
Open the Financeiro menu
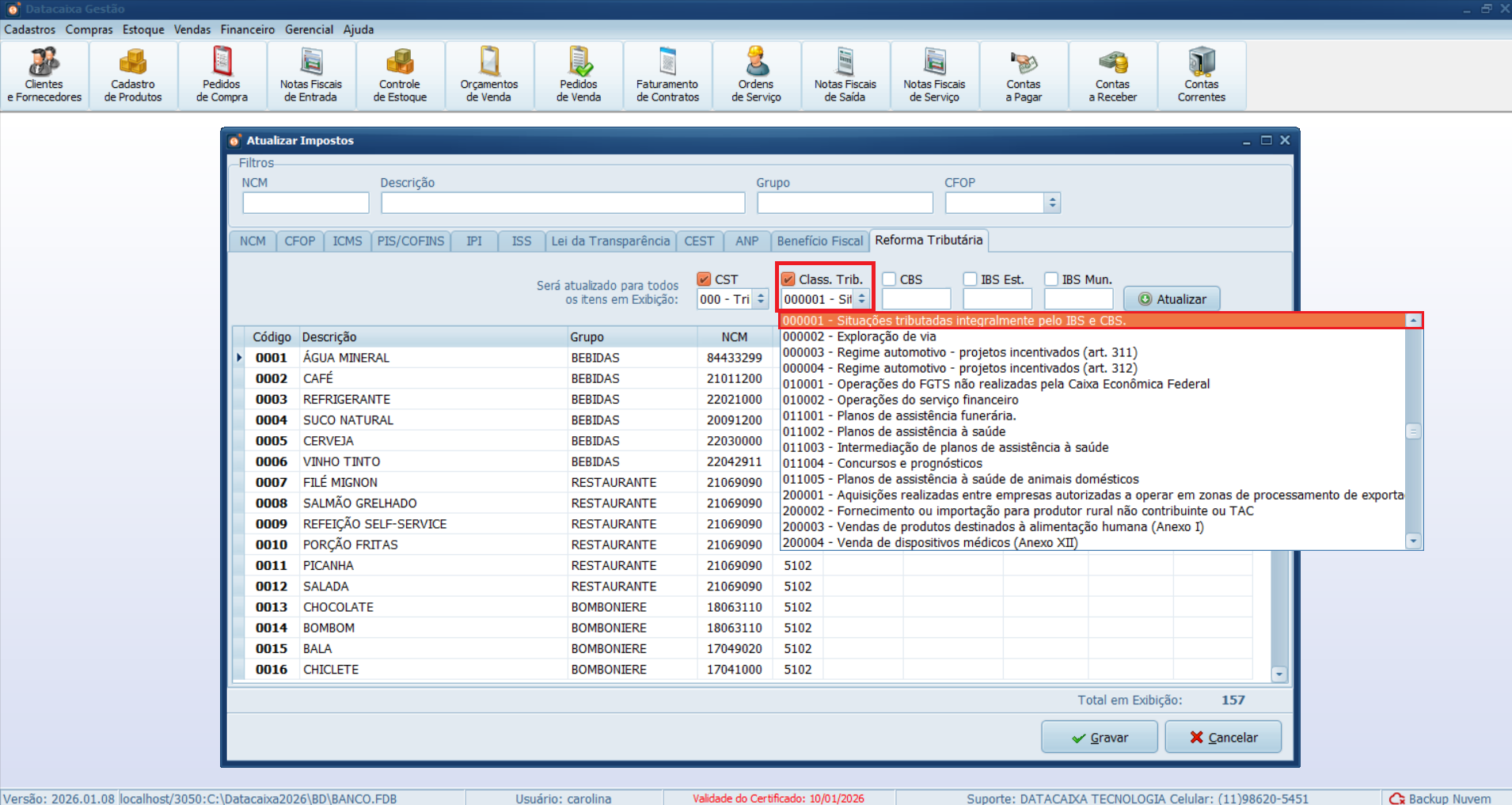[247, 29]
